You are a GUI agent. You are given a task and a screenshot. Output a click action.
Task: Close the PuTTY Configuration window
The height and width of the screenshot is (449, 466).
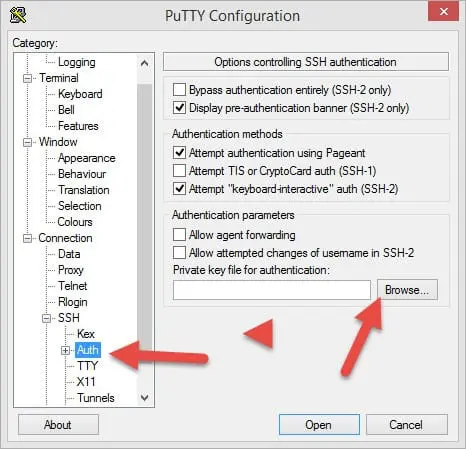pyautogui.click(x=443, y=12)
